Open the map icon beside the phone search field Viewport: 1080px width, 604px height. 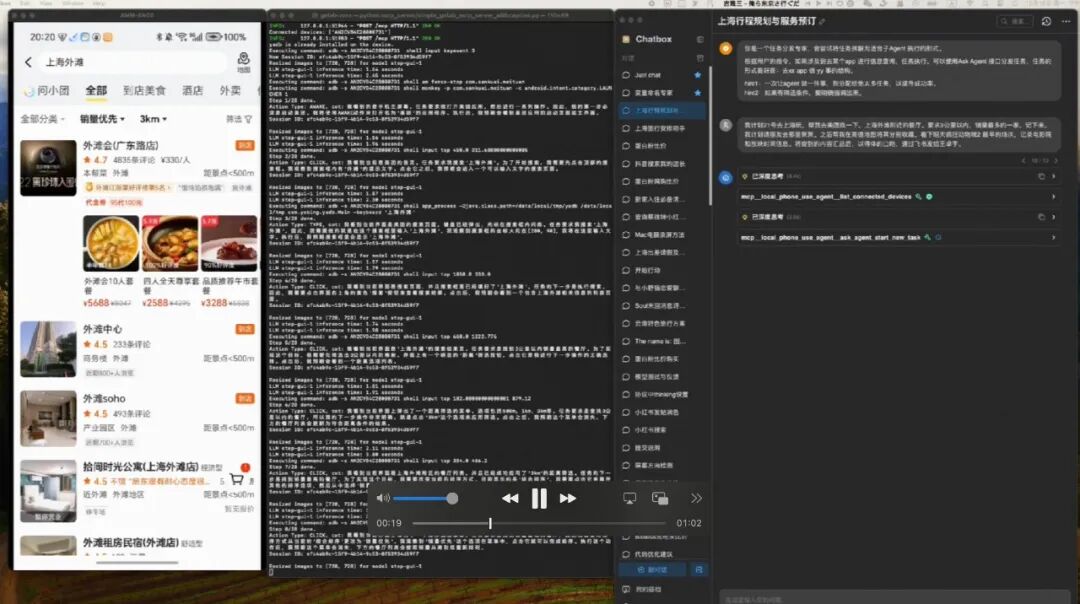[243, 62]
